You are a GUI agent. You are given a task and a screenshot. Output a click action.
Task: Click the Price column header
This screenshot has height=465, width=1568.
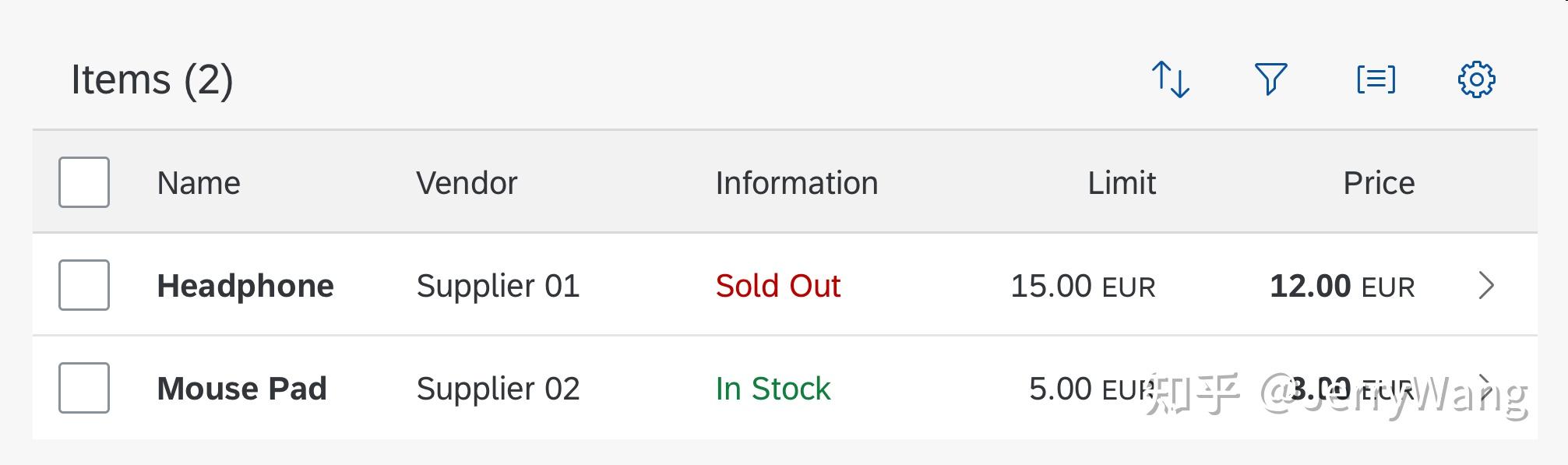(x=1379, y=183)
